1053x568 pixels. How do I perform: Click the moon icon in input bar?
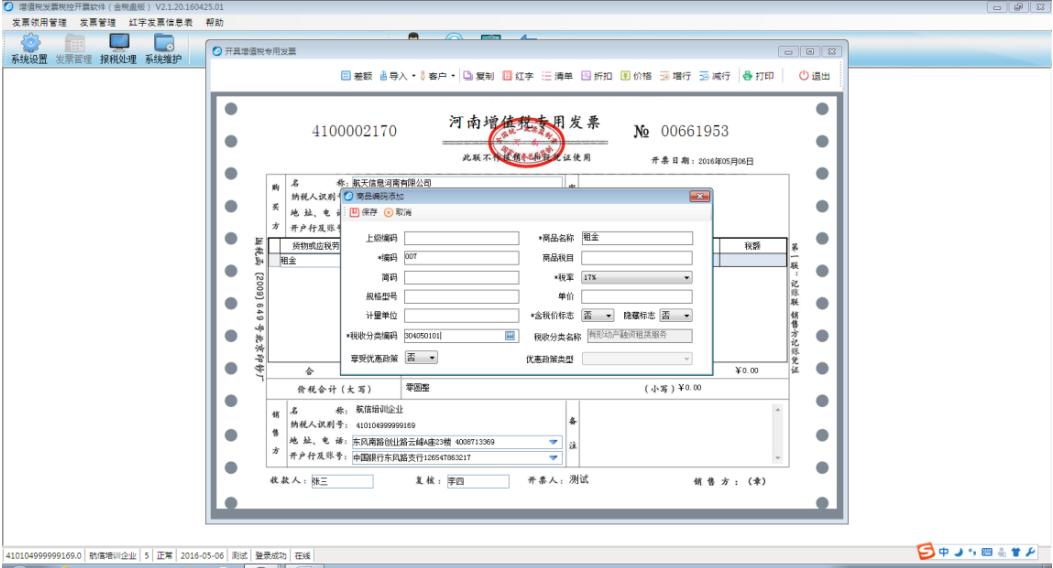point(958,552)
